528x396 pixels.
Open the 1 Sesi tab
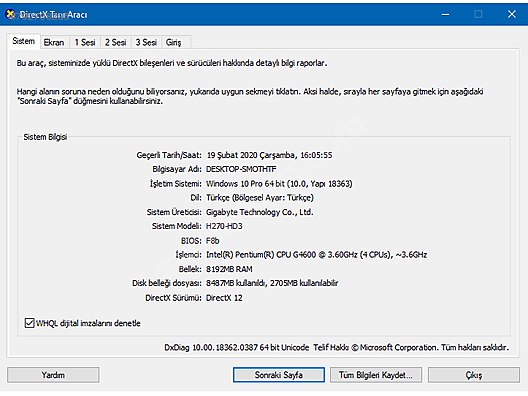coord(85,42)
